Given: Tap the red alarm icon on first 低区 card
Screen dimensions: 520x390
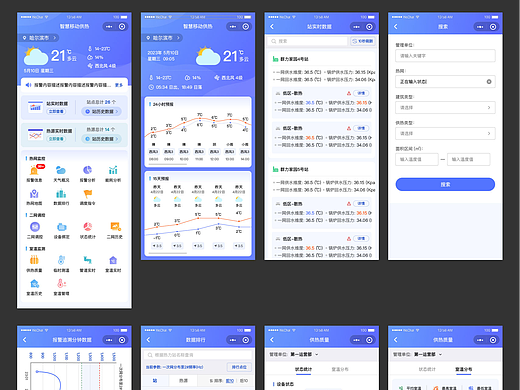Looking at the screenshot, I should coord(348,93).
